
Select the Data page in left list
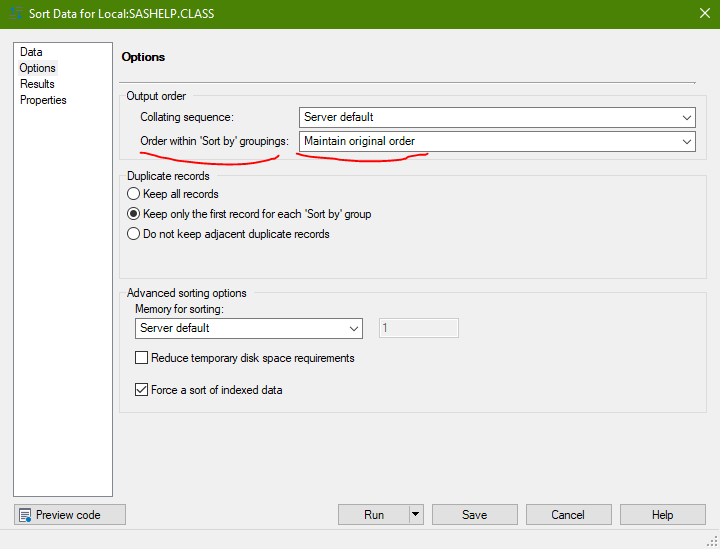coord(31,52)
